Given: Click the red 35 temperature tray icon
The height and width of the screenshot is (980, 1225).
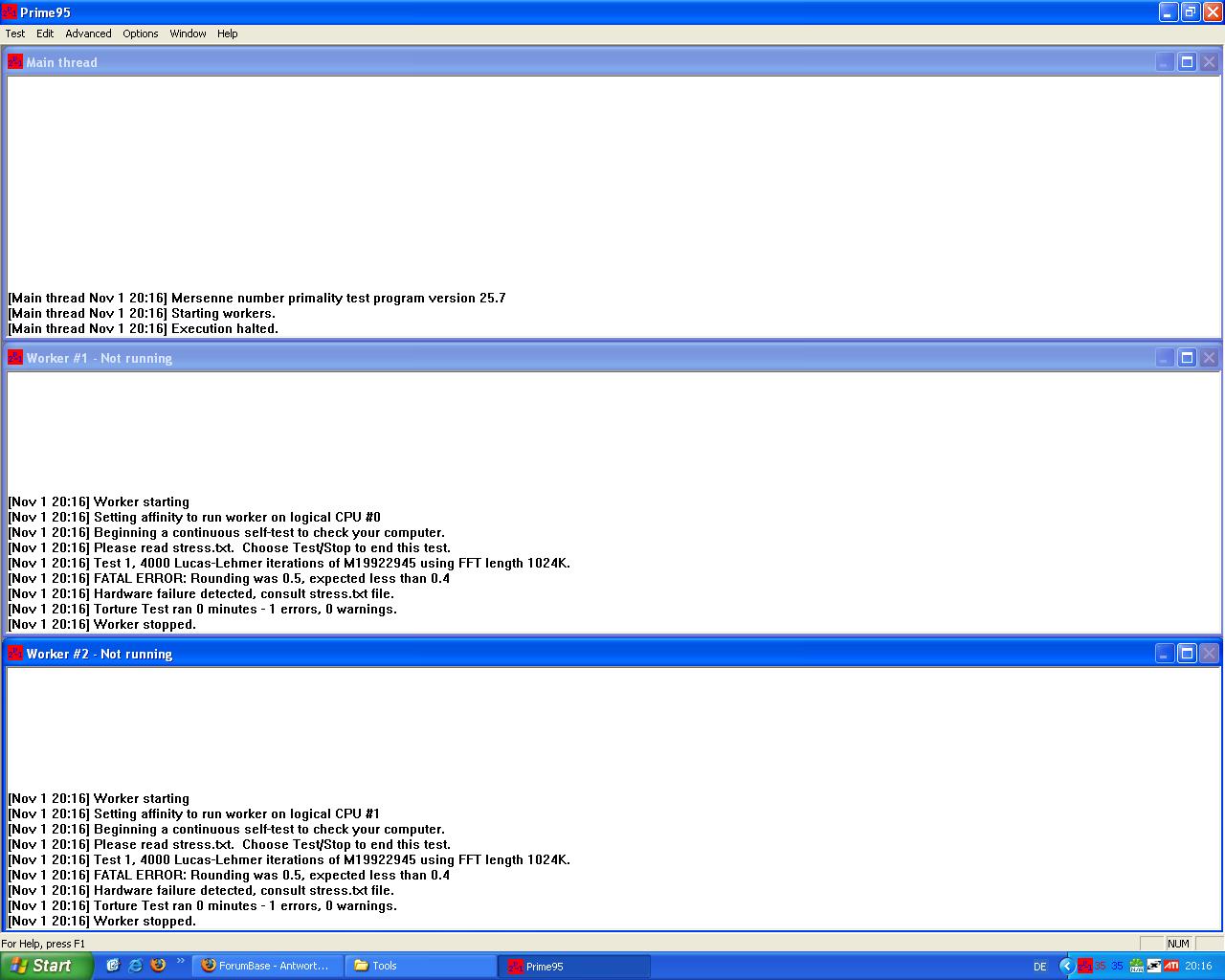Looking at the screenshot, I should (1101, 967).
